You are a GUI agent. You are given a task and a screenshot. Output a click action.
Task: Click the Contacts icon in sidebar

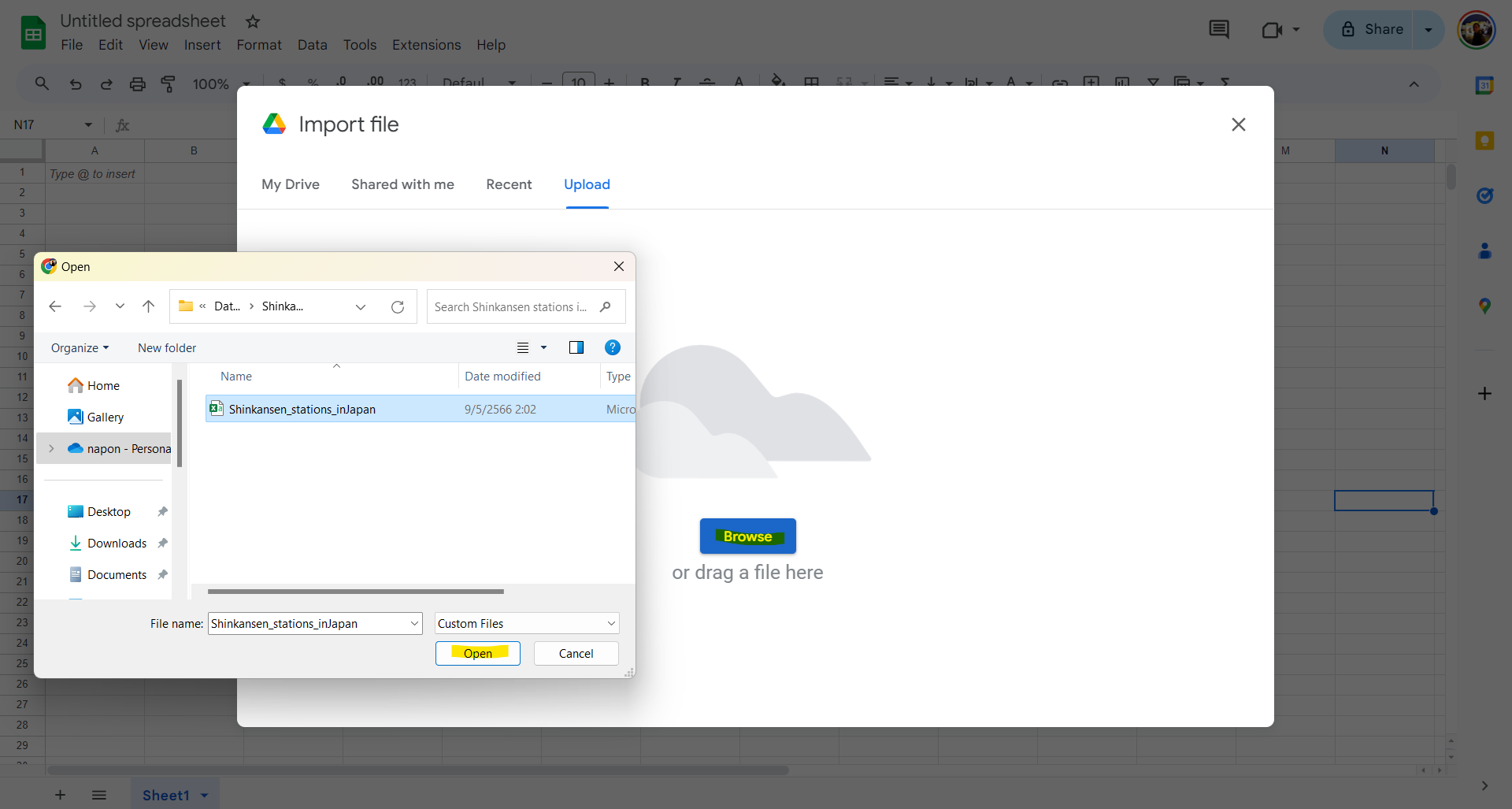pos(1484,251)
